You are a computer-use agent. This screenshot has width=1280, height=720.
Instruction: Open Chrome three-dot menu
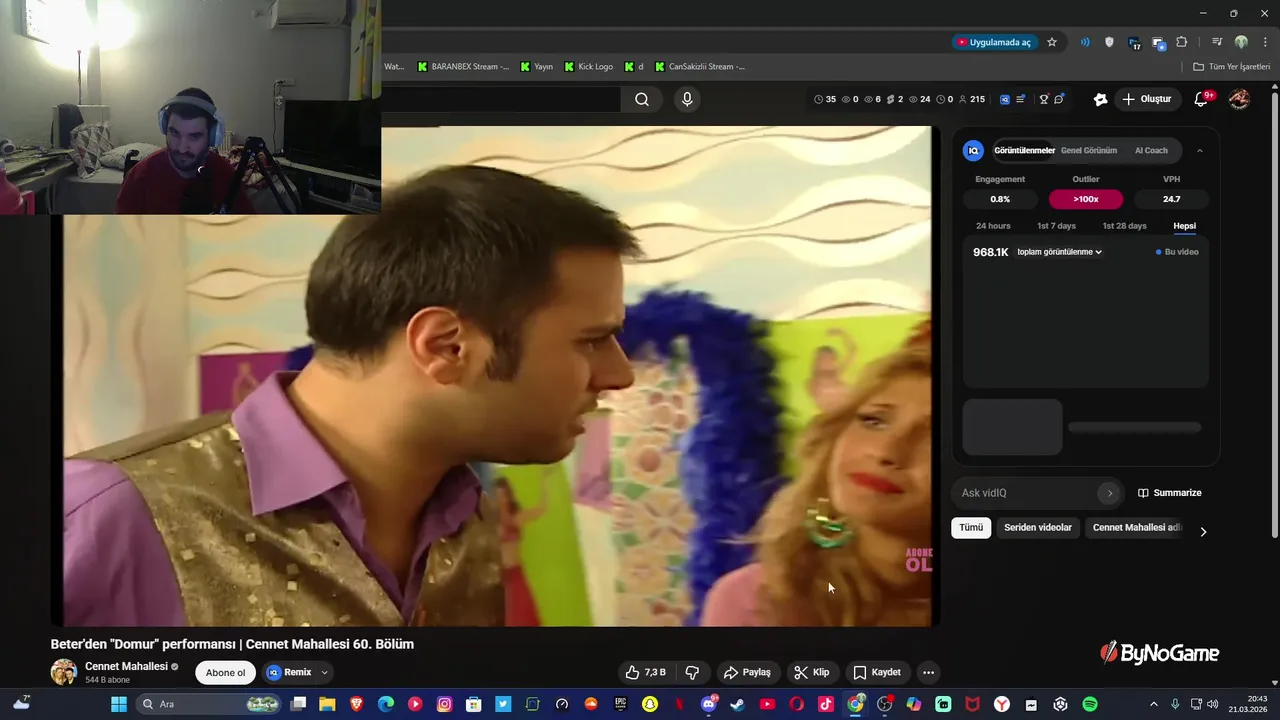[x=1264, y=42]
